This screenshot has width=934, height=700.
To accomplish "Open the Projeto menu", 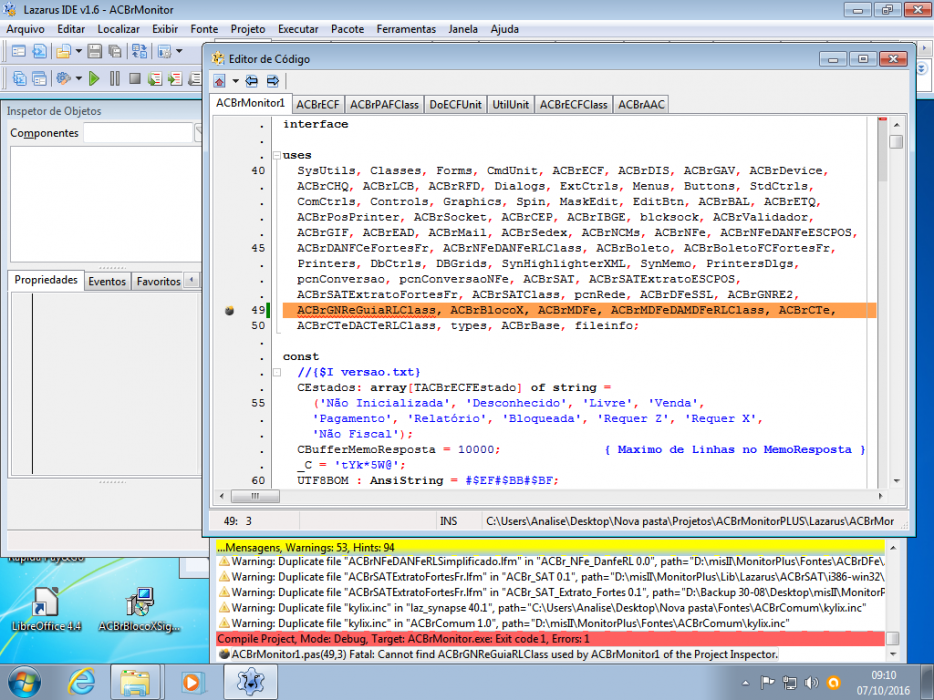I will click(x=248, y=29).
